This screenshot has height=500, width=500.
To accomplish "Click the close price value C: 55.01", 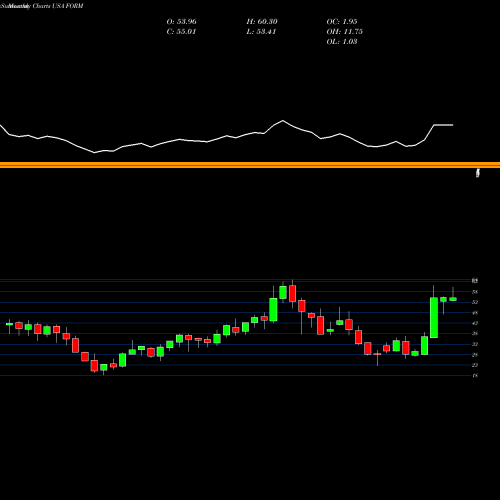I will (x=181, y=32).
